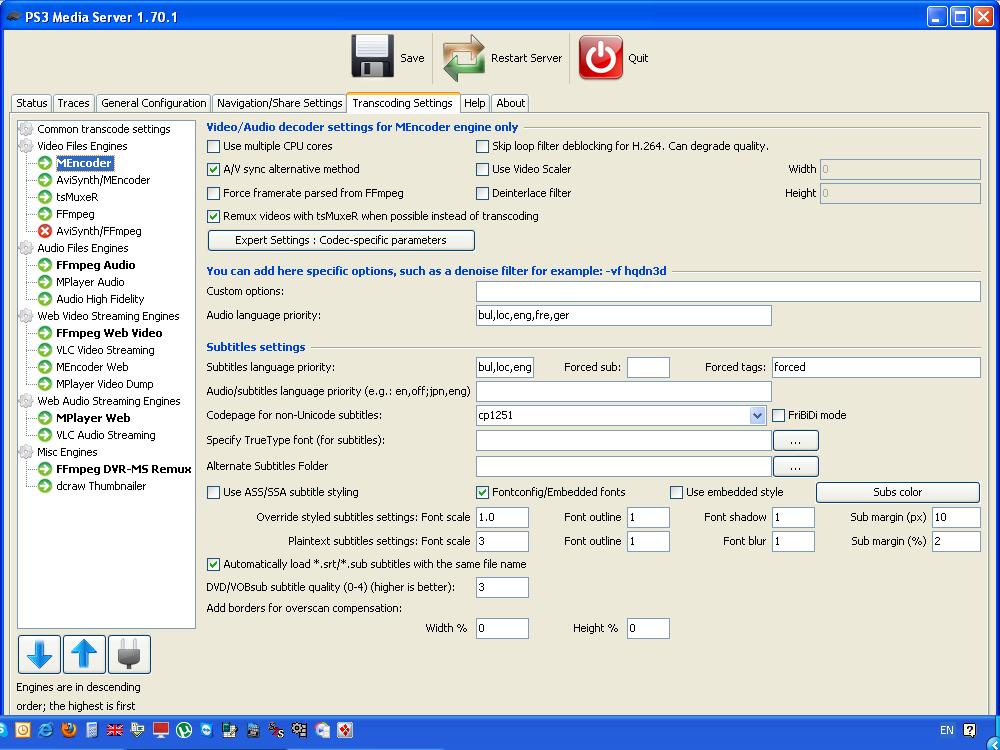The image size is (1000, 750).
Task: Select Web Video Streaming Engines group
Action: [108, 316]
